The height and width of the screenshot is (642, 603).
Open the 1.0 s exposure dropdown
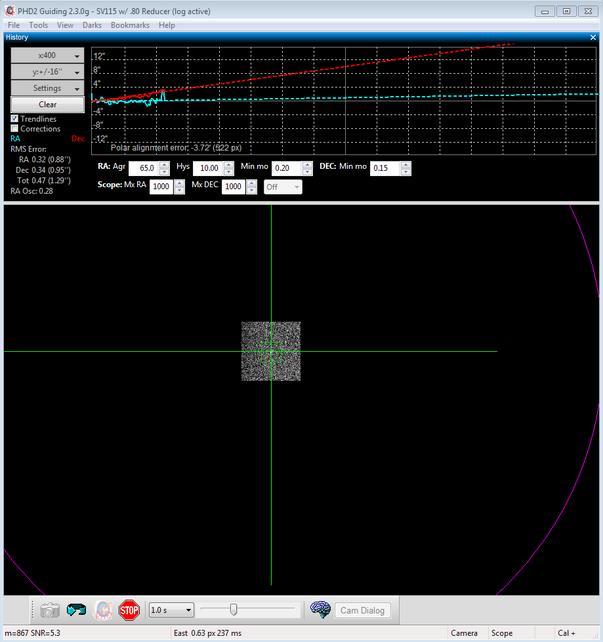171,610
